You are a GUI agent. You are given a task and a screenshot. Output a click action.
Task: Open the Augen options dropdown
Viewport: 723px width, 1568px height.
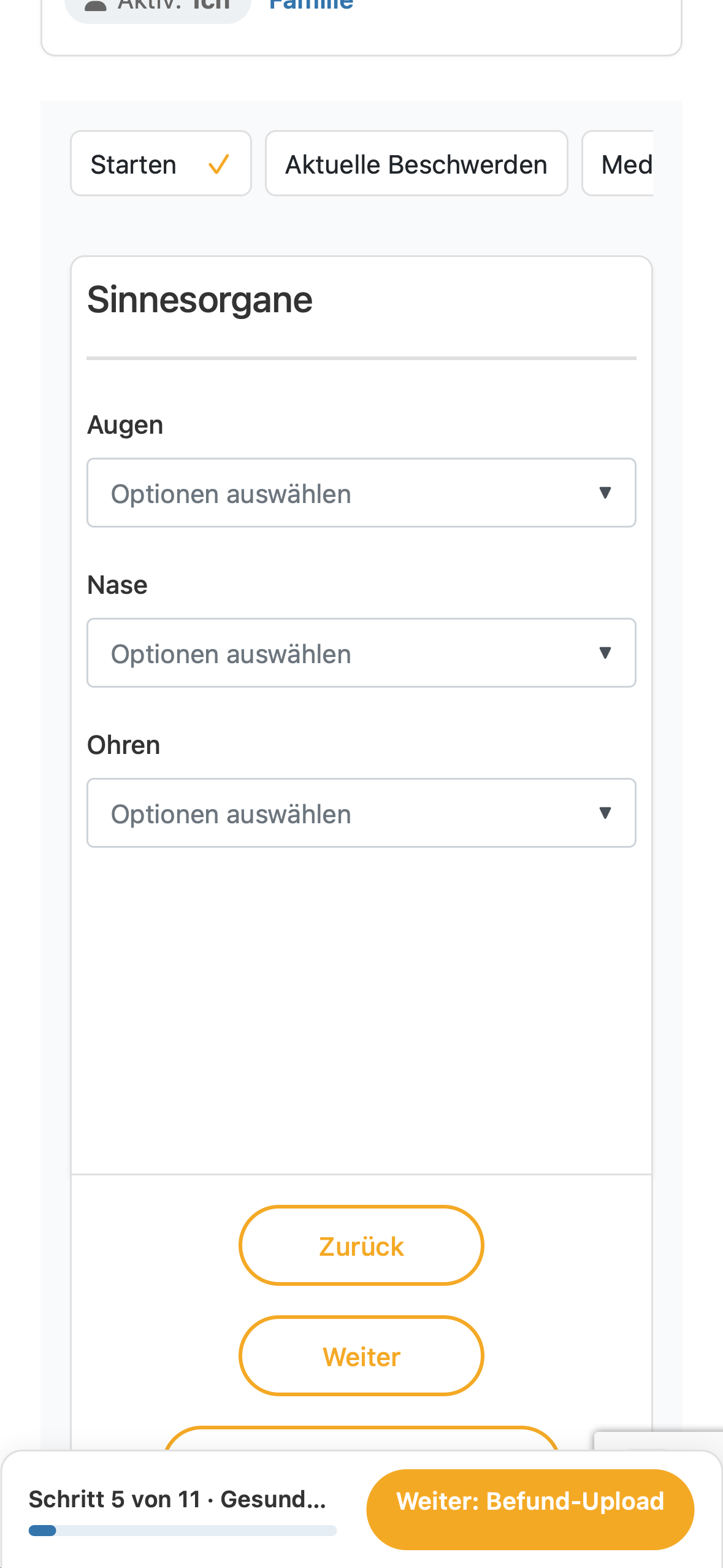[361, 493]
